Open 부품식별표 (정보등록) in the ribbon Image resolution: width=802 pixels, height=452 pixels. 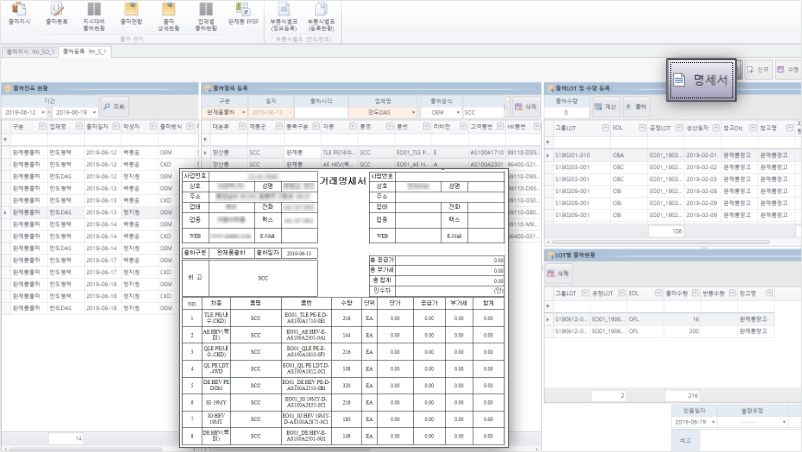pos(283,17)
